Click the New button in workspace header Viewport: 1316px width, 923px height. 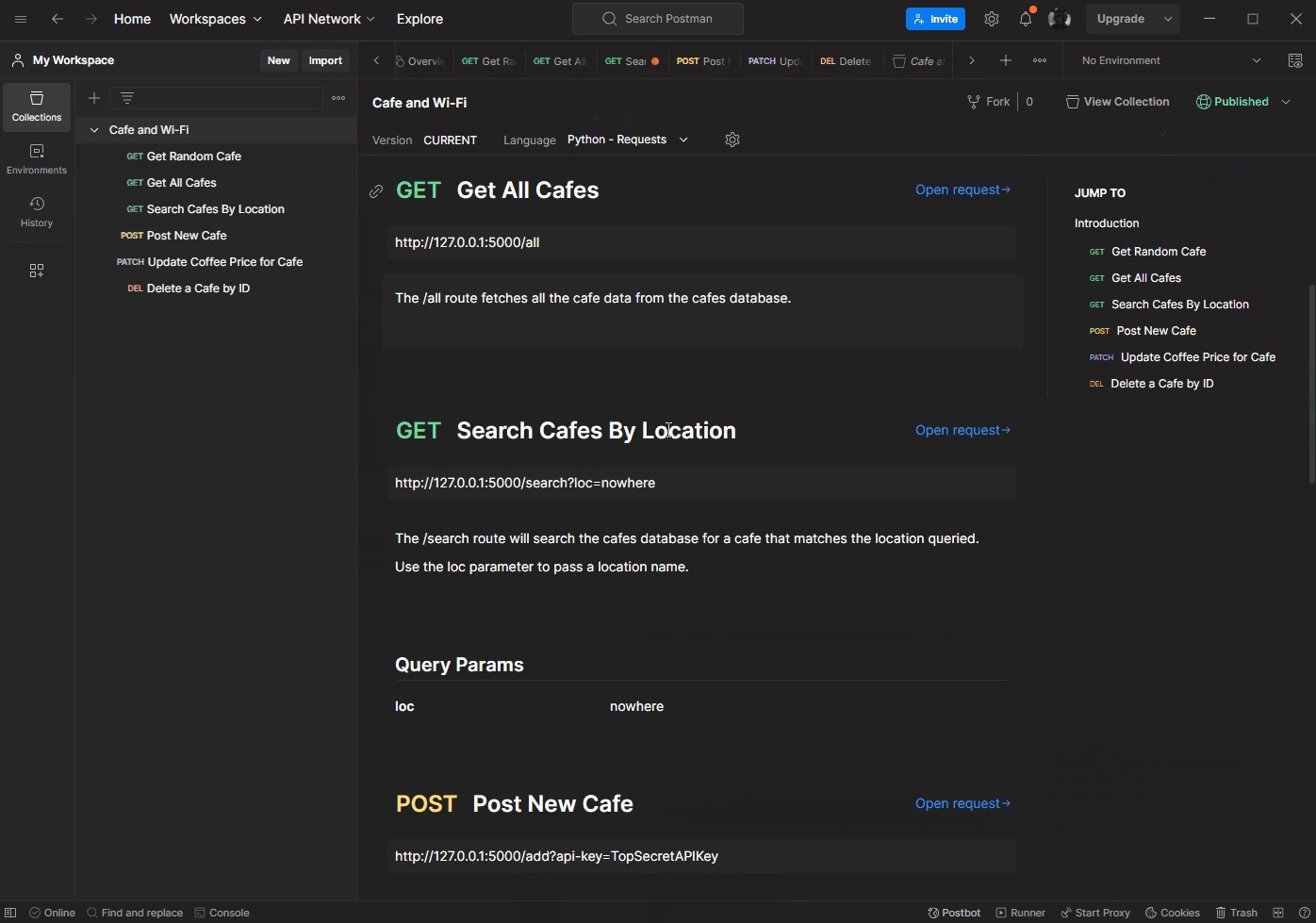tap(278, 60)
